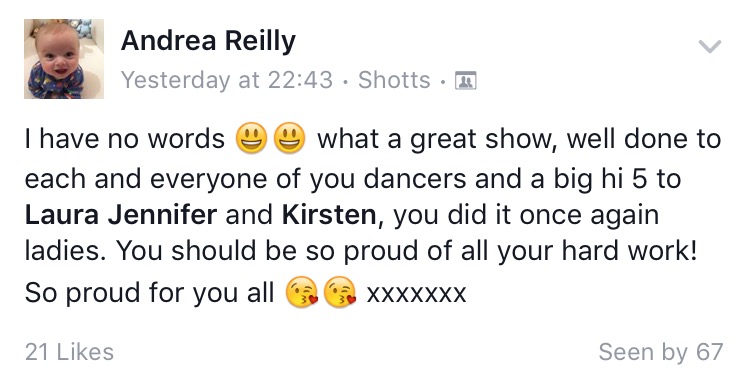This screenshot has height=389, width=750.
Task: Open Andrea Reilly's baby profile picture
Action: tap(64, 59)
